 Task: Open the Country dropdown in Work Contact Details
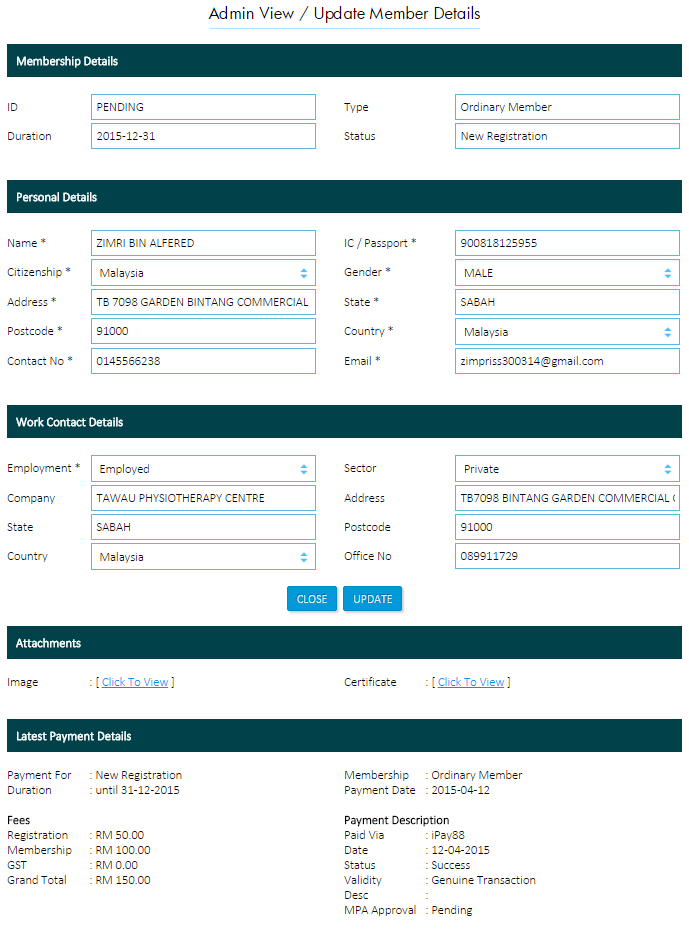203,557
